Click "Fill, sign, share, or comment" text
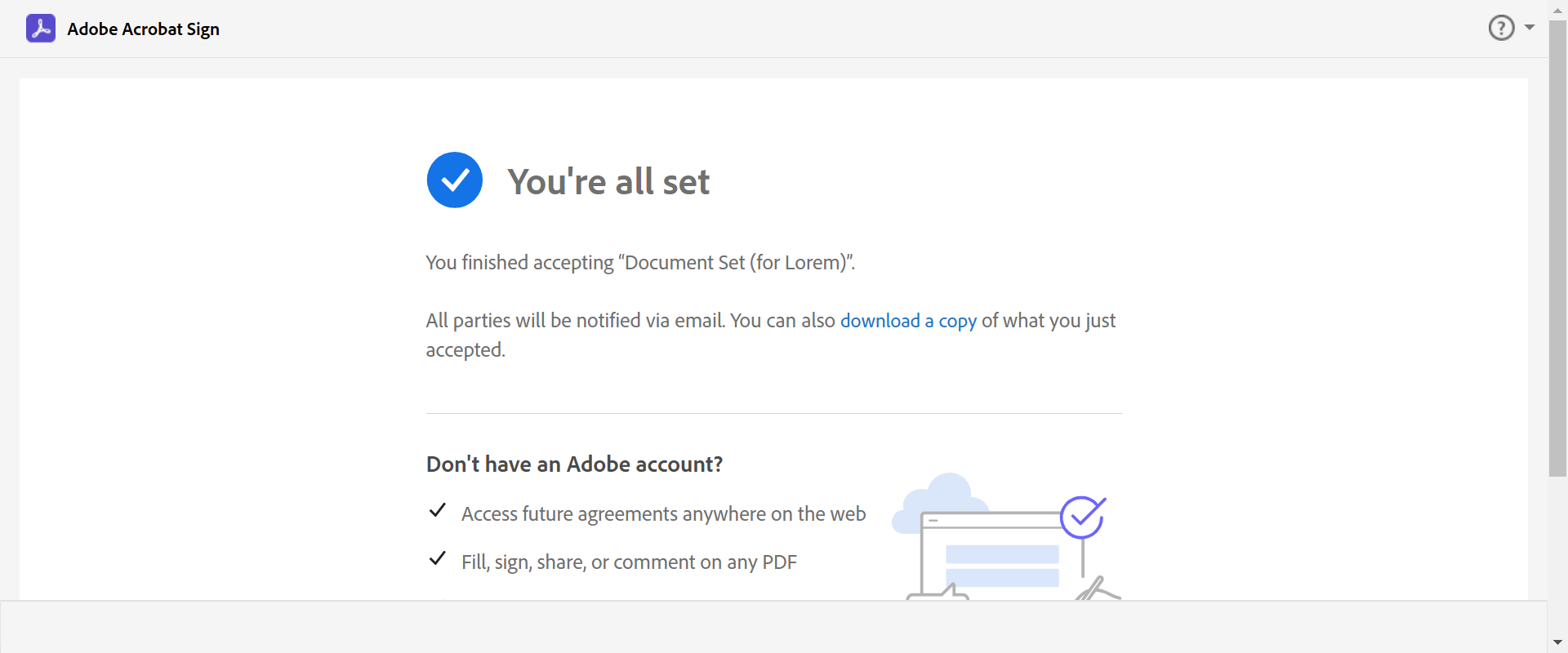 (629, 562)
